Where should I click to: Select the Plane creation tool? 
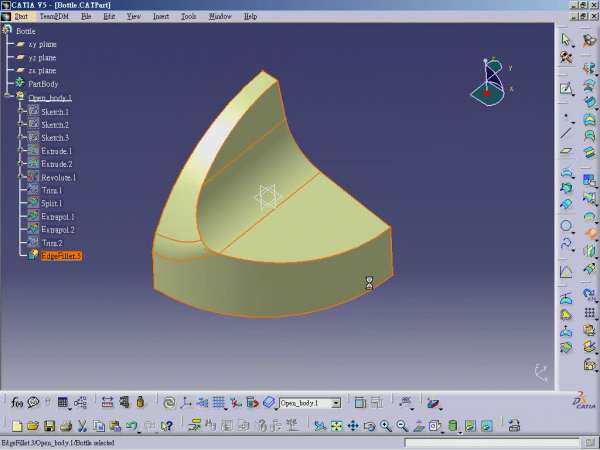pos(566,151)
